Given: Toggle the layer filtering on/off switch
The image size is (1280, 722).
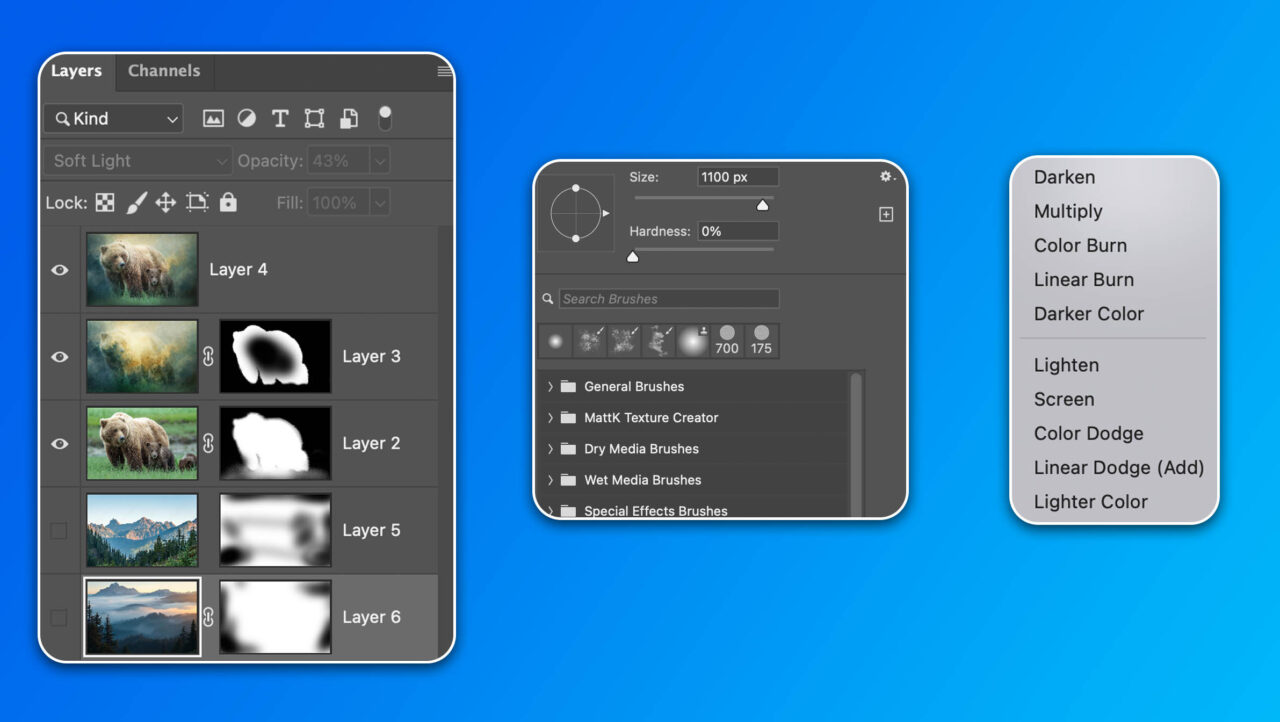Looking at the screenshot, I should [385, 119].
